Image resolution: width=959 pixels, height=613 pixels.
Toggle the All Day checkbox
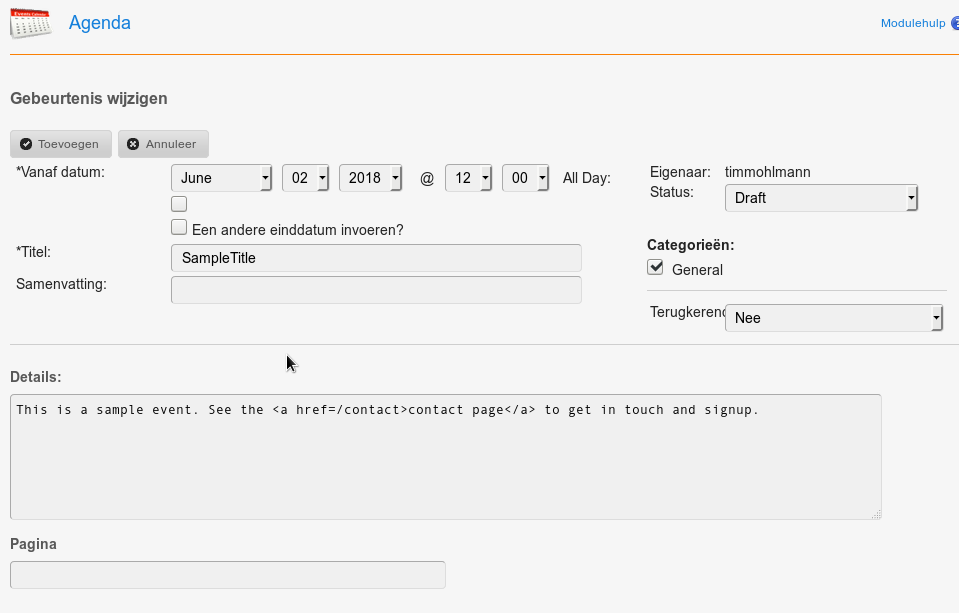[179, 204]
